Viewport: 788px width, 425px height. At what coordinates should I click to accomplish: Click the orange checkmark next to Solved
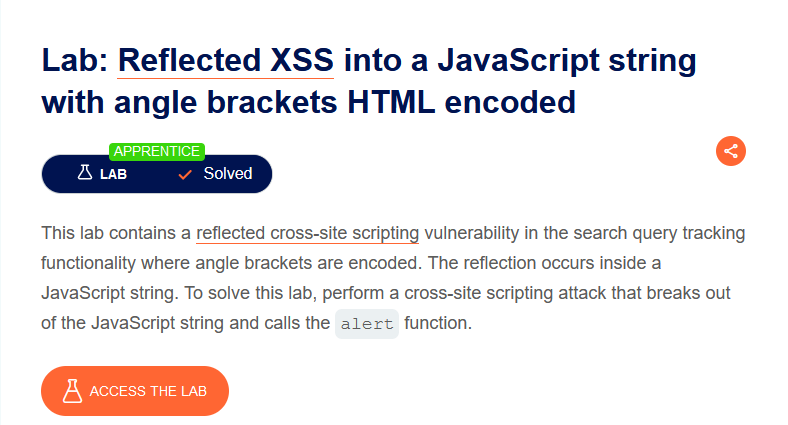(x=185, y=174)
